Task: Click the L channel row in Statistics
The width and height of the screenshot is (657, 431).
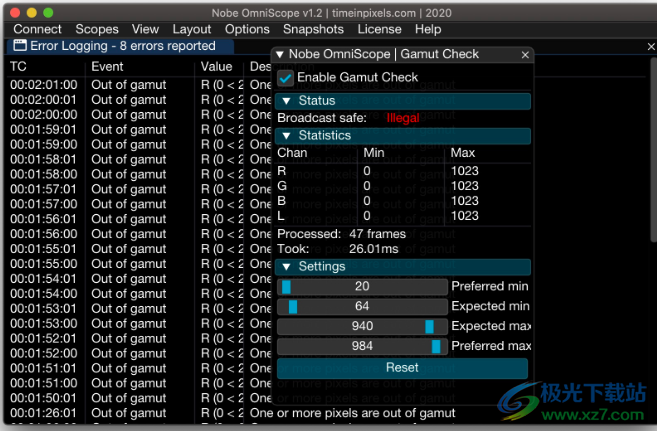Action: click(403, 216)
